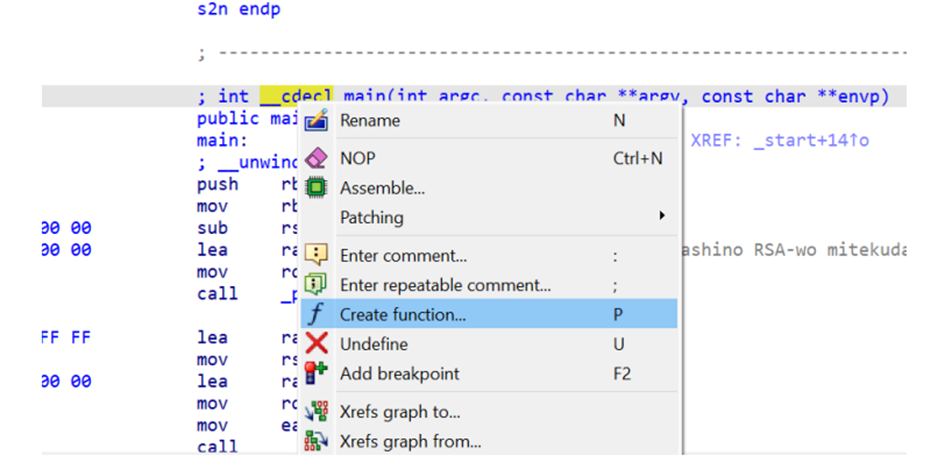Click the s2n endp line
The width and height of the screenshot is (945, 470).
(x=239, y=10)
